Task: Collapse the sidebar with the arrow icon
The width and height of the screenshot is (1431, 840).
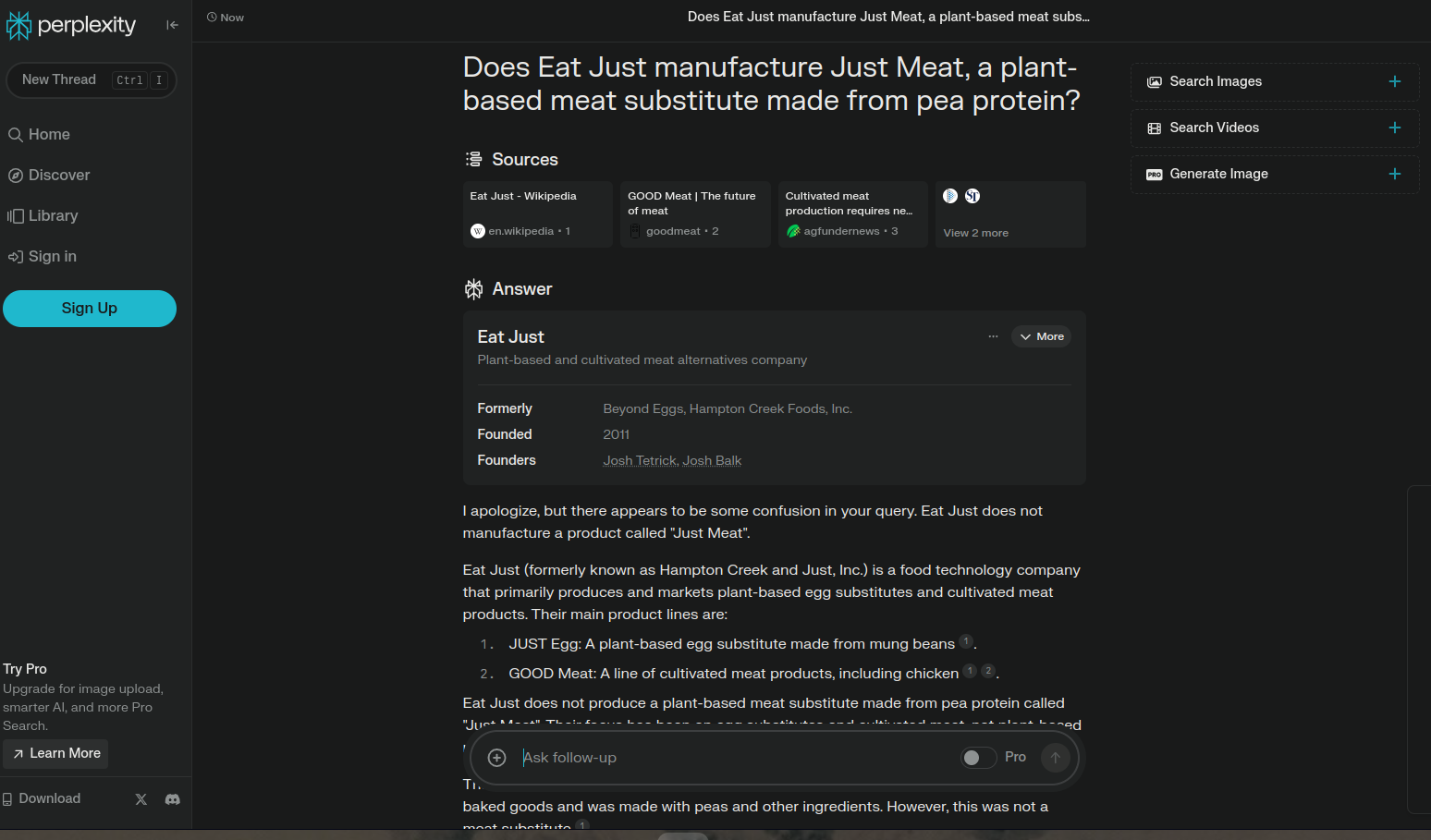Action: coord(172,25)
